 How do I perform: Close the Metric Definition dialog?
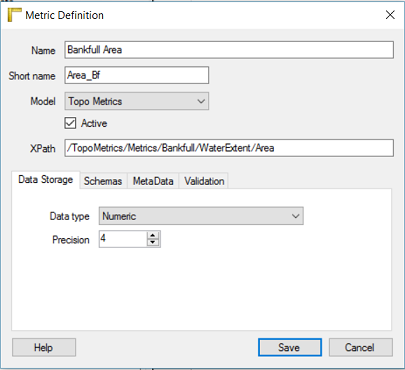[x=390, y=15]
